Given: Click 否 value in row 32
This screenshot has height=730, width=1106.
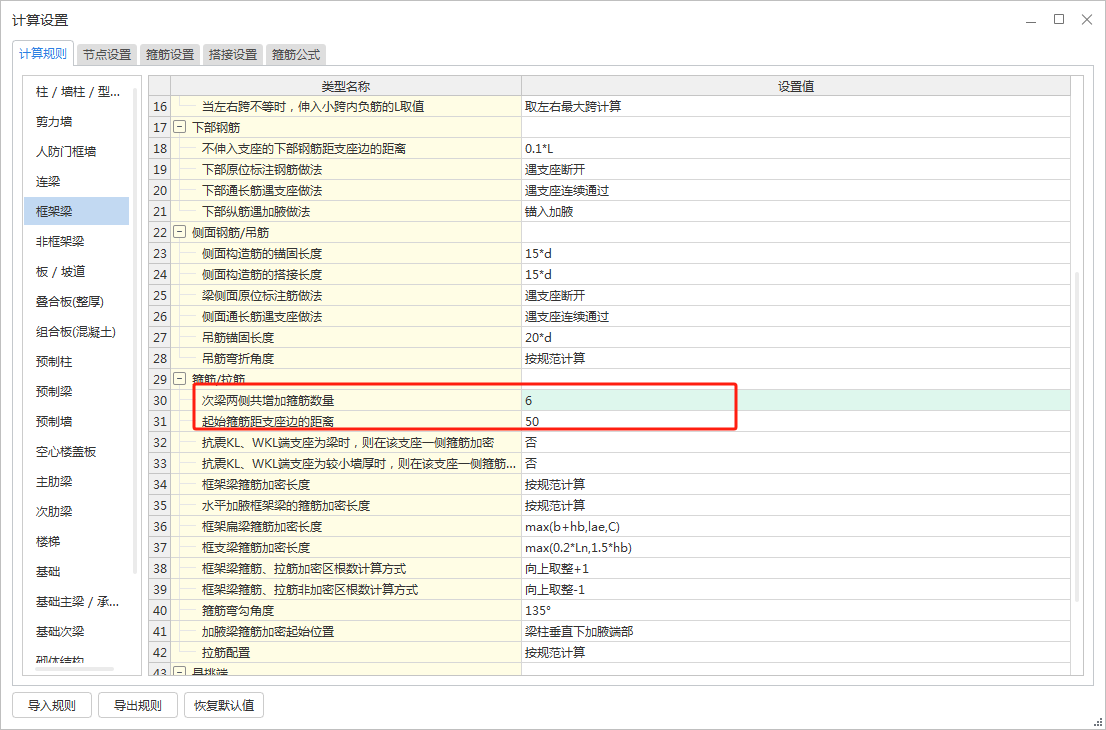Looking at the screenshot, I should pyautogui.click(x=796, y=442).
